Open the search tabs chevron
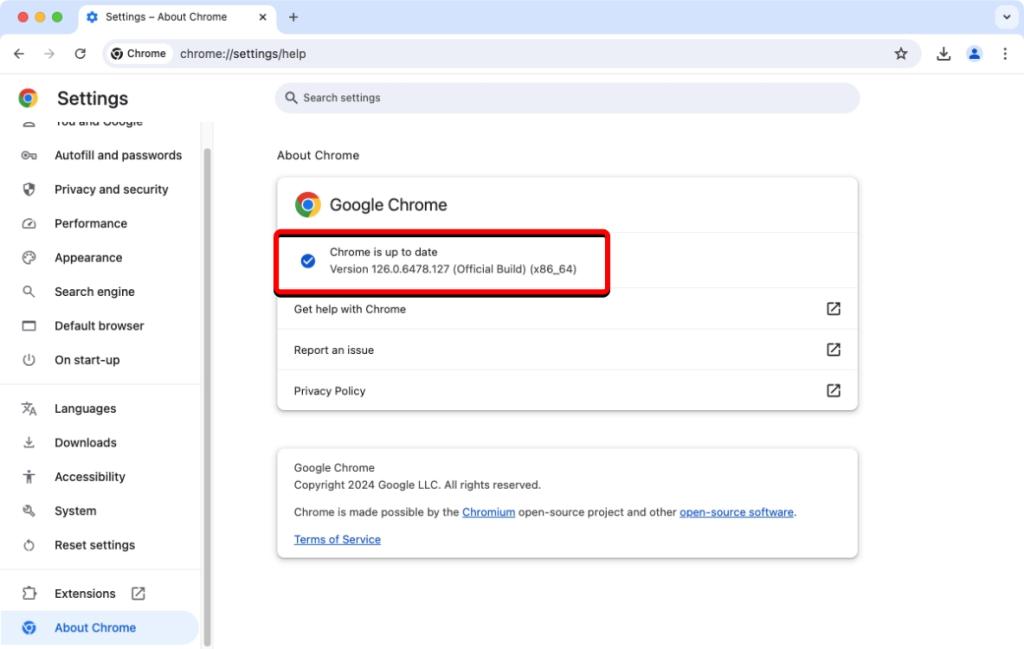The width and height of the screenshot is (1024, 649). point(1008,16)
